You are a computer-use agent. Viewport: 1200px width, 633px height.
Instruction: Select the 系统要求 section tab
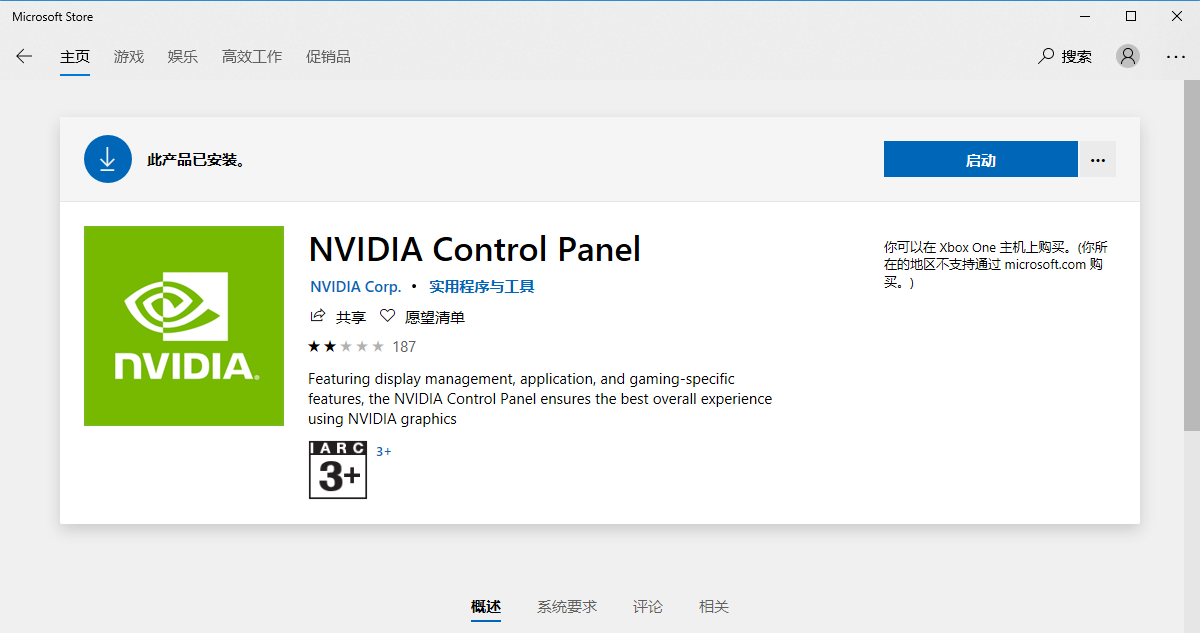(x=567, y=606)
